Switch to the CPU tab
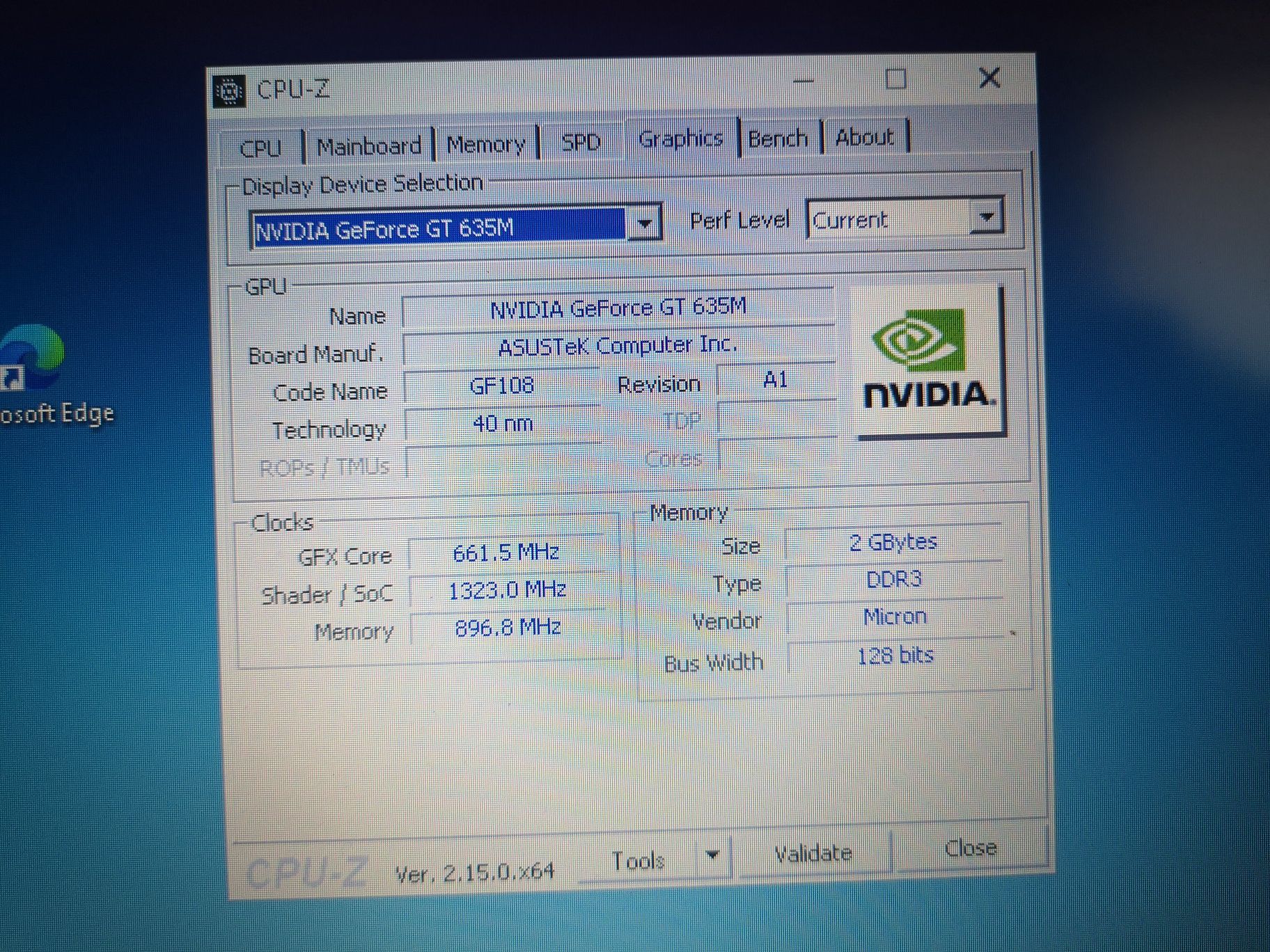Image resolution: width=1270 pixels, height=952 pixels. (260, 148)
